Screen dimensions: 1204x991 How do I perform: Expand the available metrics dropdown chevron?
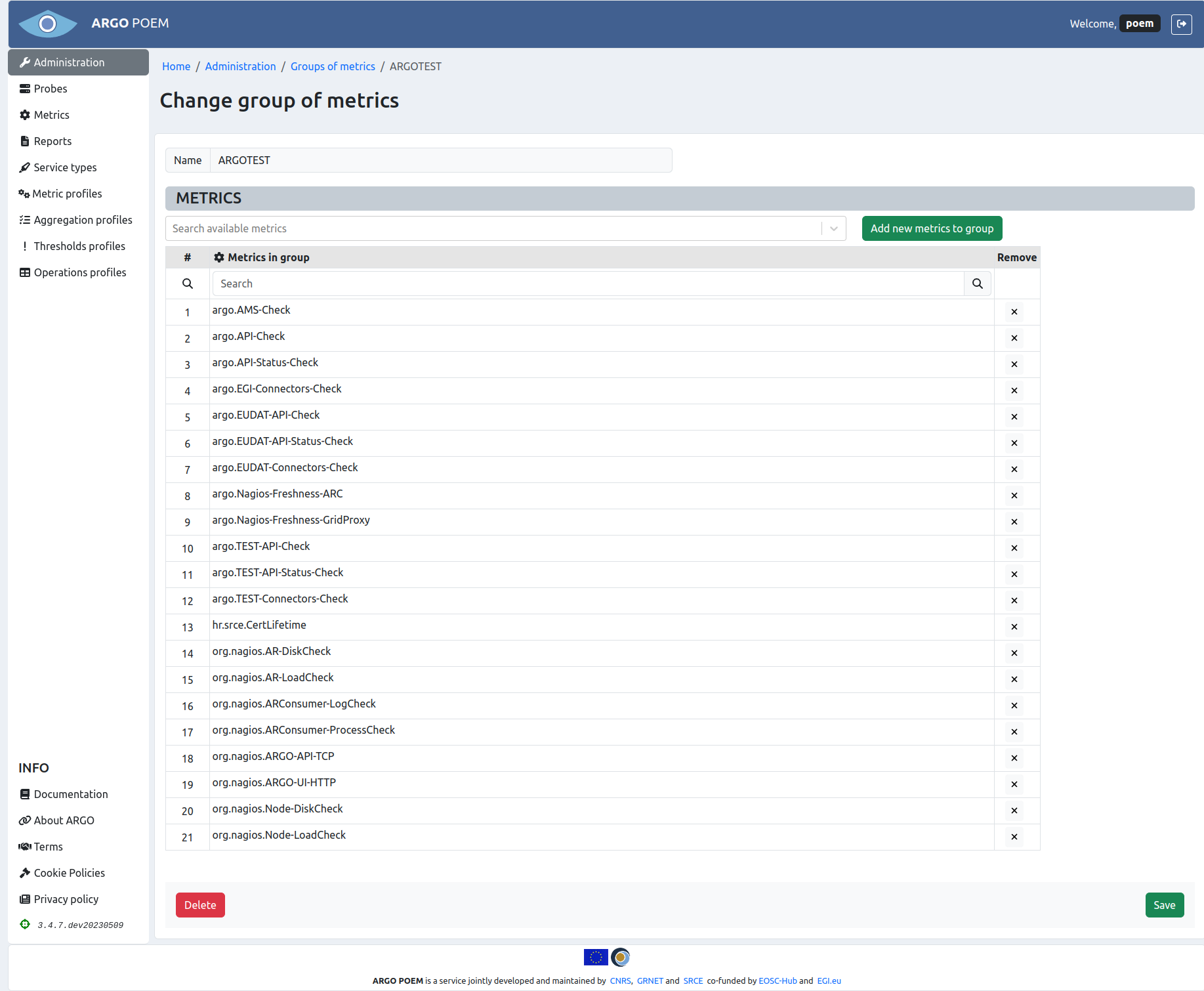coord(833,228)
